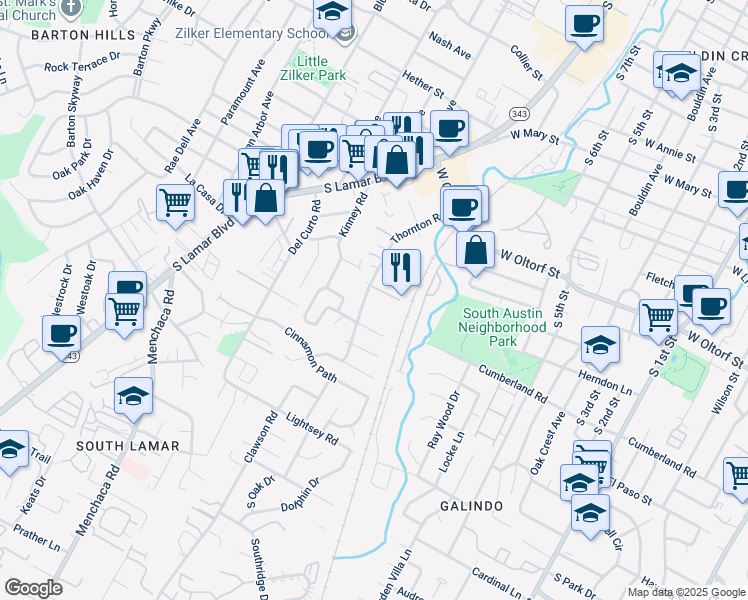
Task: Open the school marker near Herndon Ln
Action: point(601,348)
